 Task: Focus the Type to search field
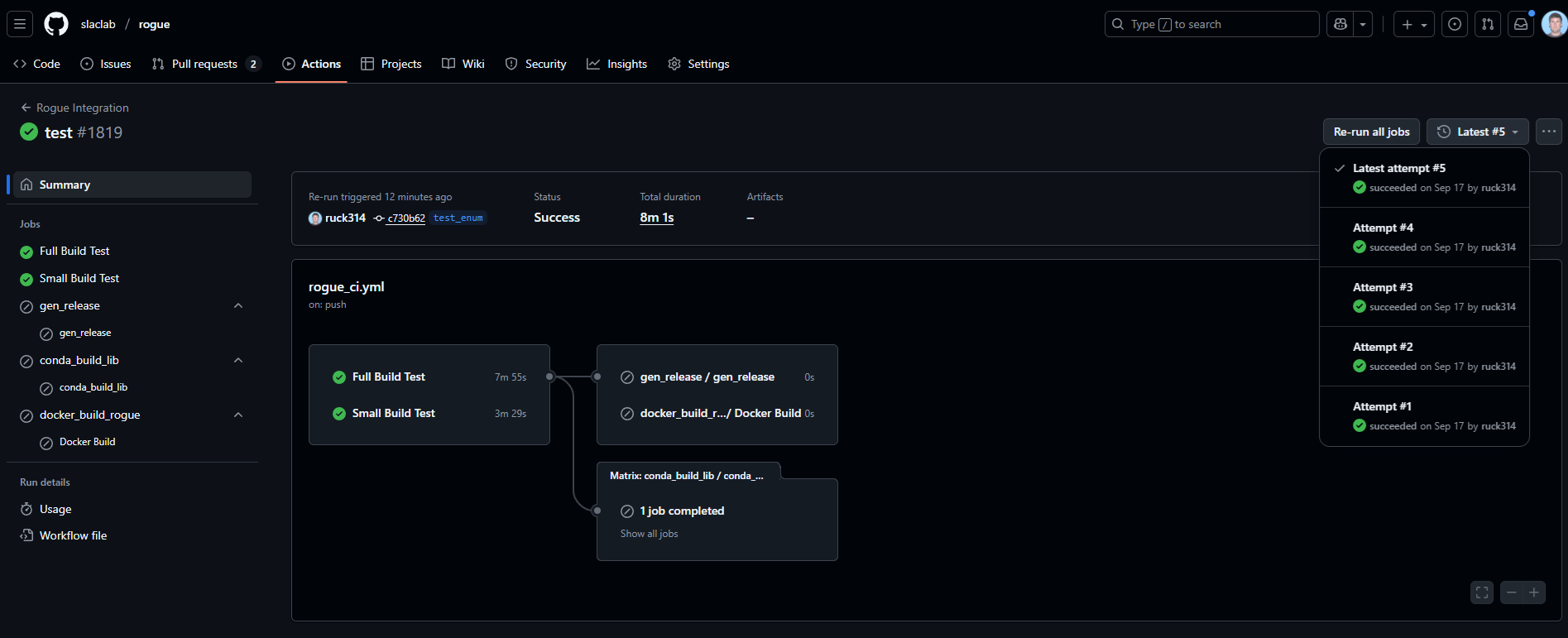click(x=1211, y=24)
